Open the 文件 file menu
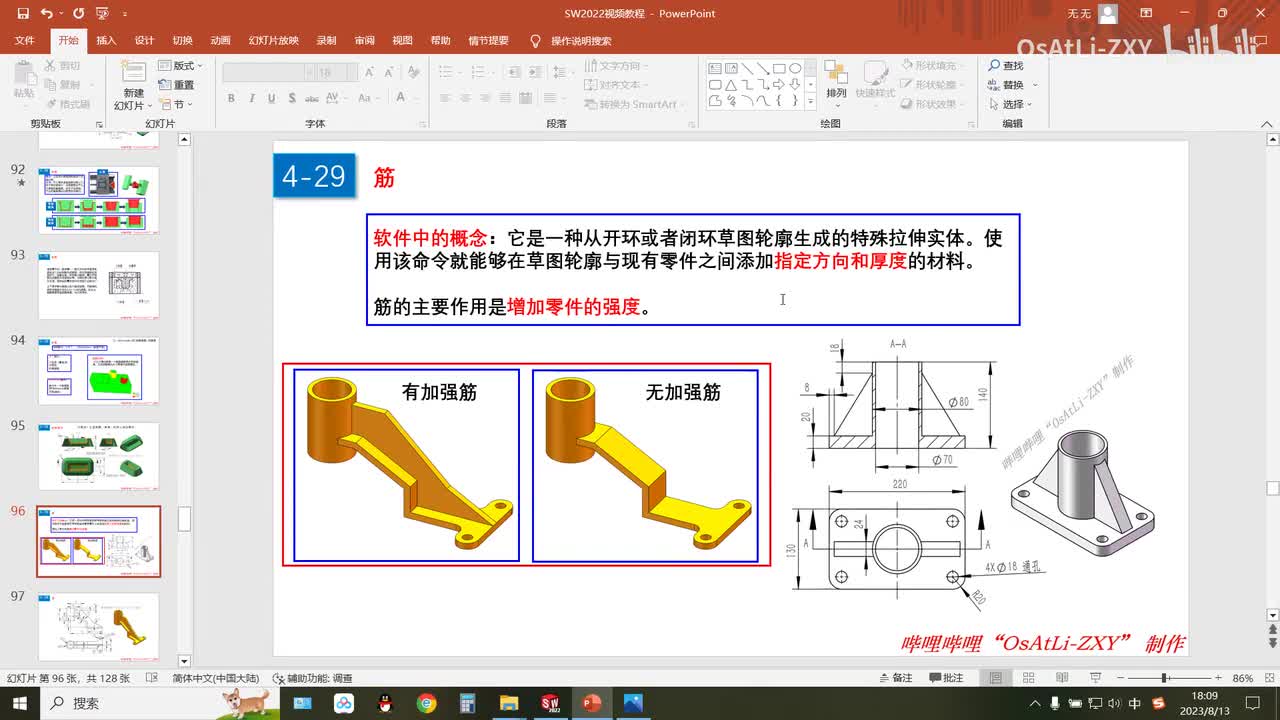 point(25,41)
